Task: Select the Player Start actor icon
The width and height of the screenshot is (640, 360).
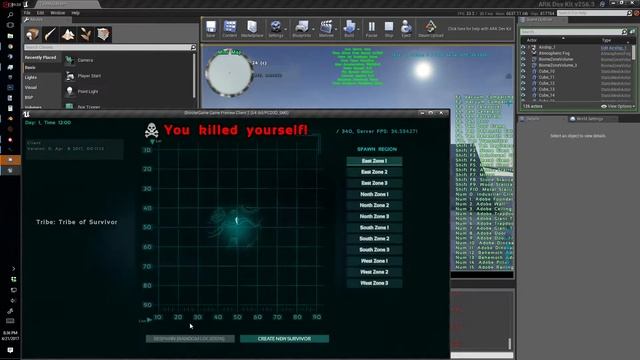Action: (70, 76)
